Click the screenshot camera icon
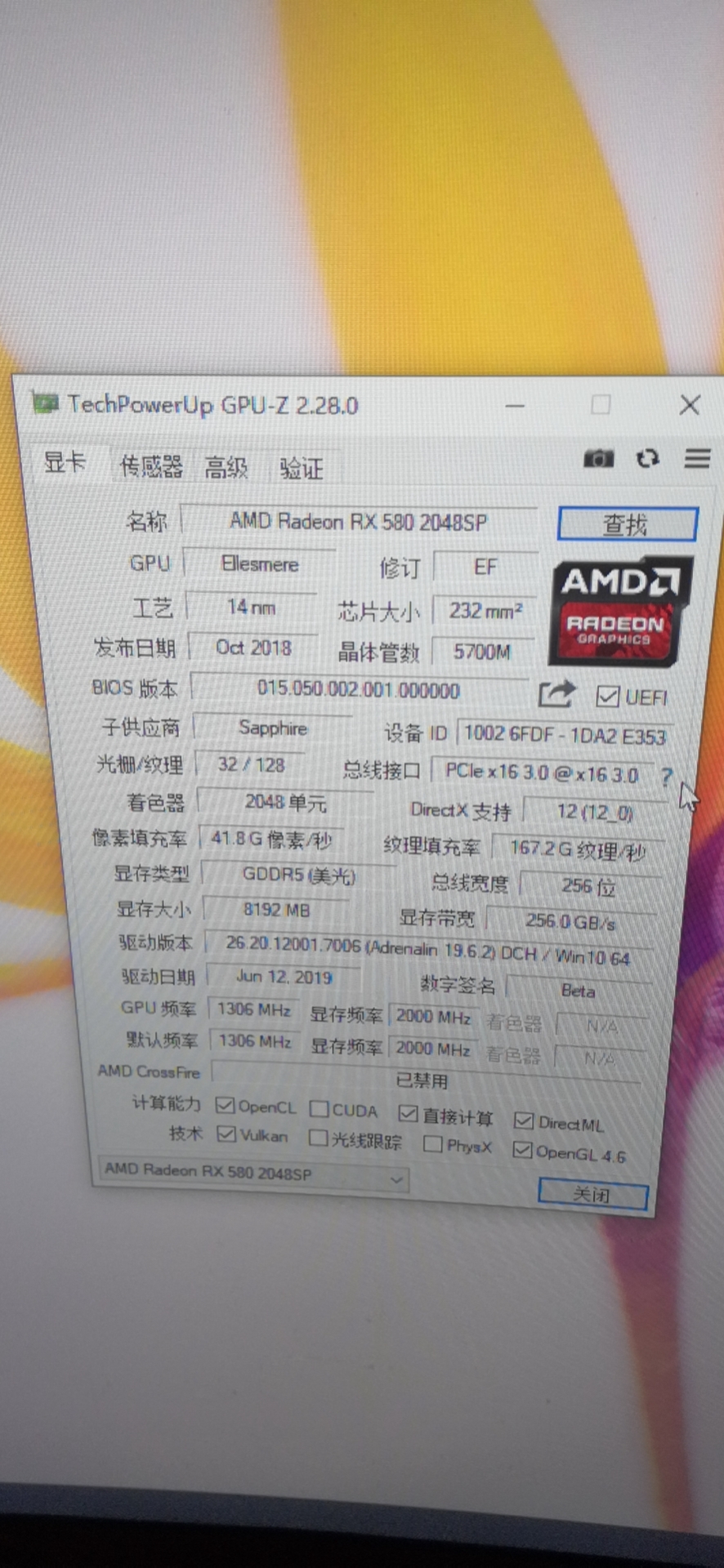 [598, 458]
